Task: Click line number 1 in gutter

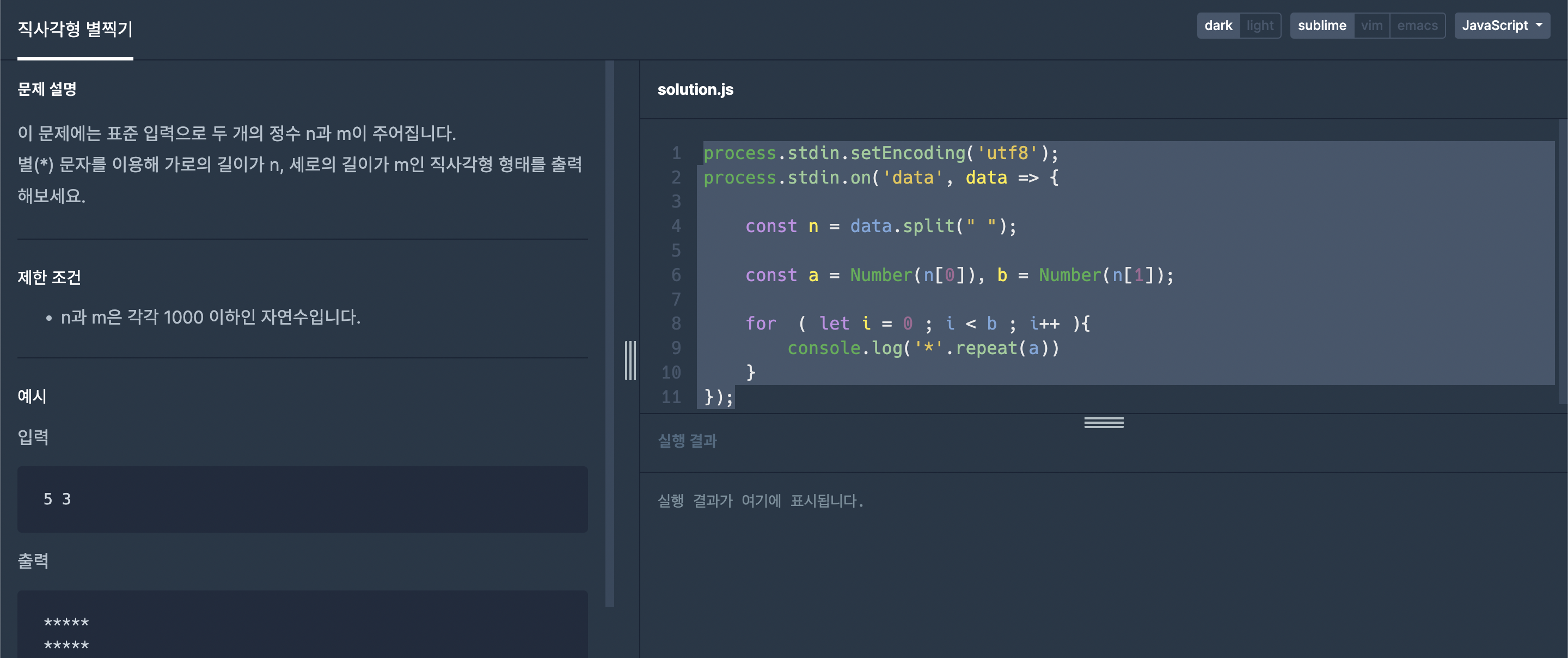Action: pos(676,153)
